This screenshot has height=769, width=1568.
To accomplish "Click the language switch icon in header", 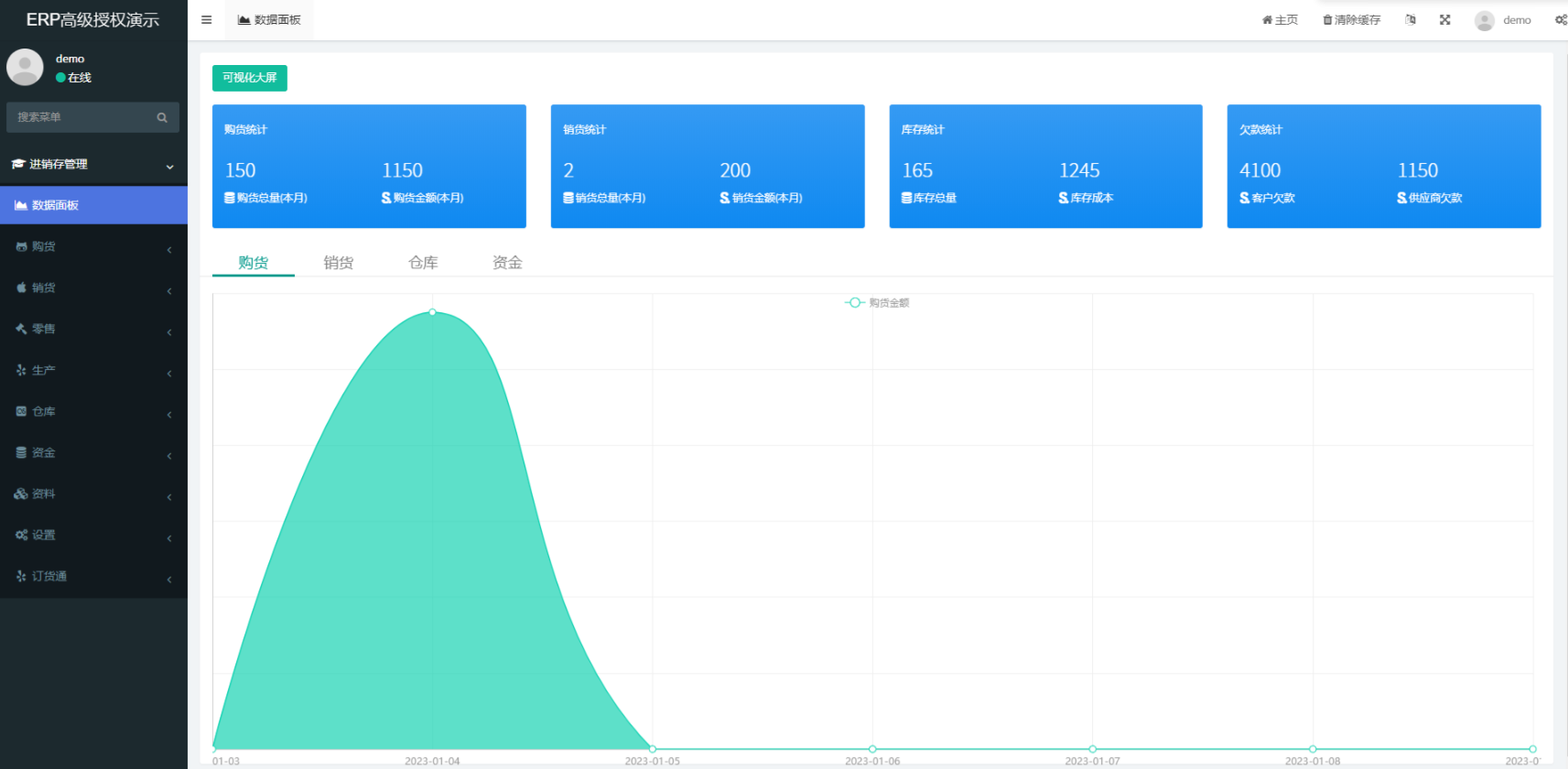I will (x=1411, y=20).
